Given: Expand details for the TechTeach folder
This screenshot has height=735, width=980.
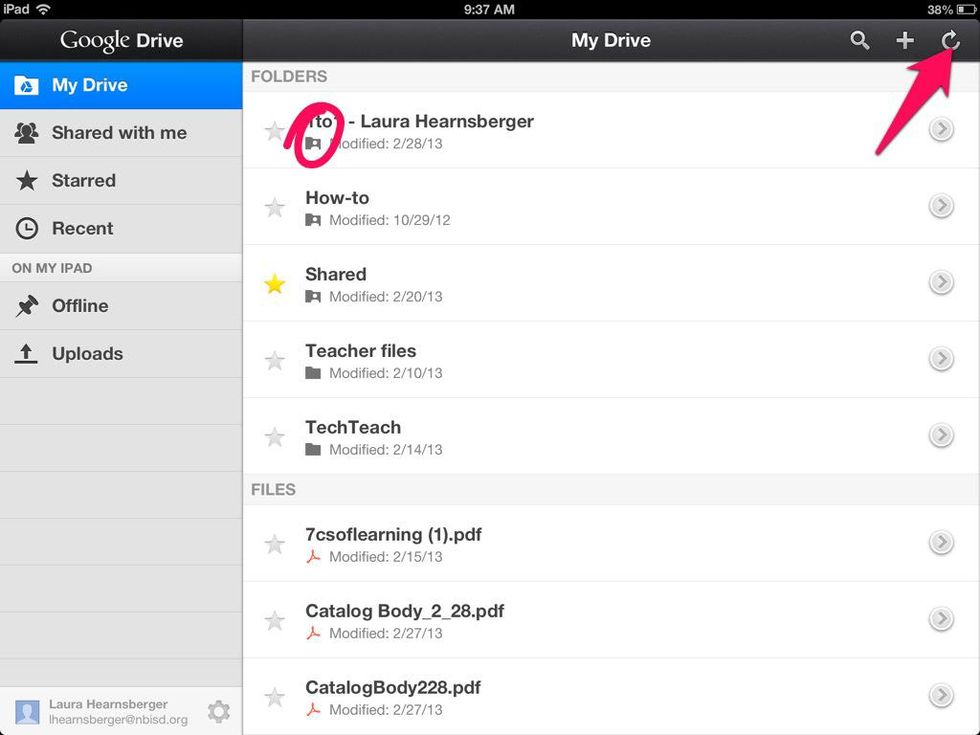Looking at the screenshot, I should [940, 435].
